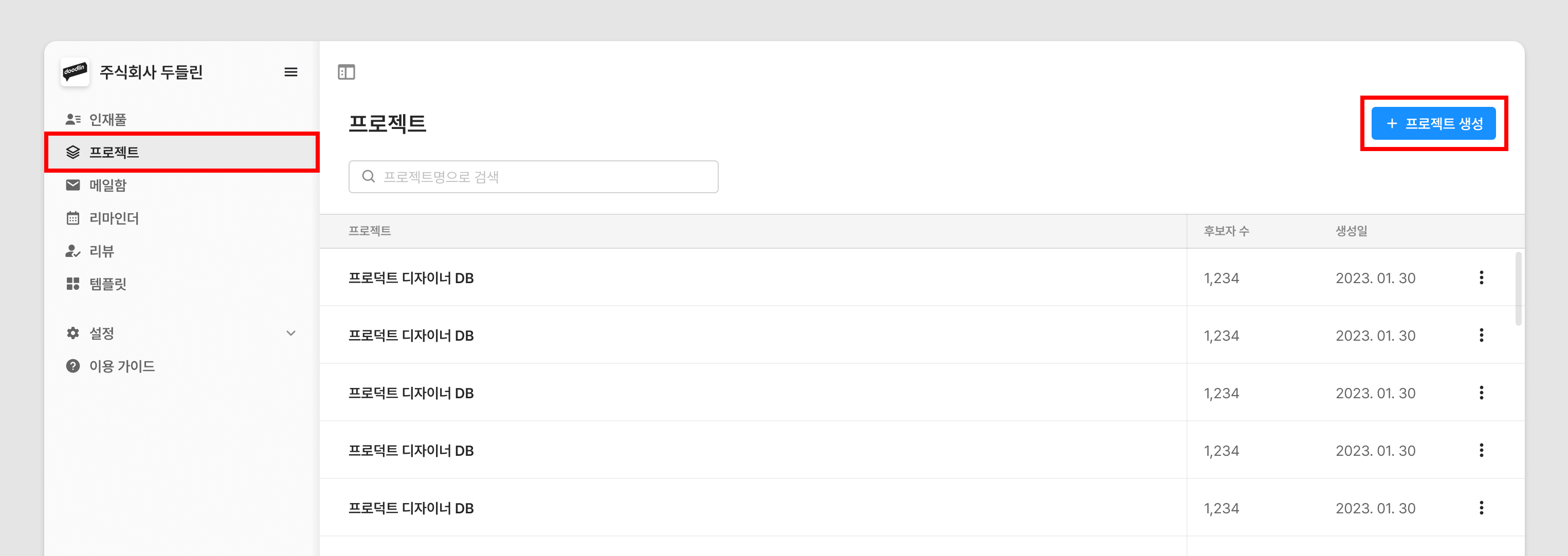The height and width of the screenshot is (556, 1568).
Task: Collapse sidebar with hamburger menu icon
Action: (x=291, y=72)
